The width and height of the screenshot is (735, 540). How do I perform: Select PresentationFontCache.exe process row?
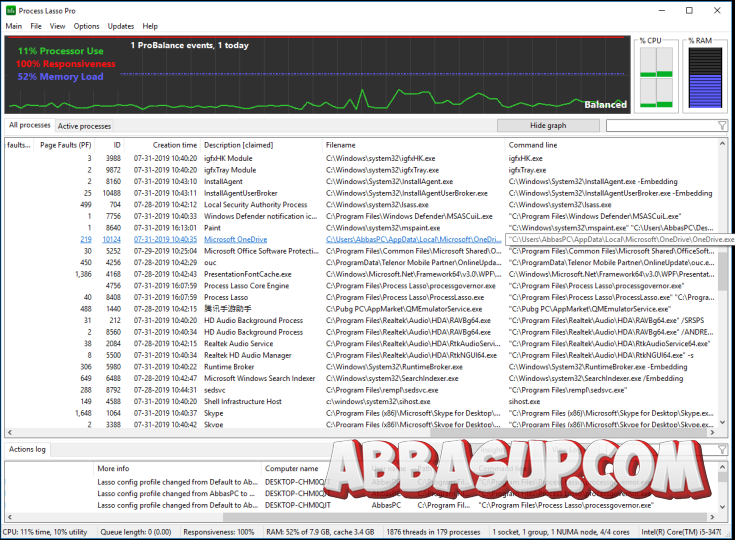click(361, 274)
